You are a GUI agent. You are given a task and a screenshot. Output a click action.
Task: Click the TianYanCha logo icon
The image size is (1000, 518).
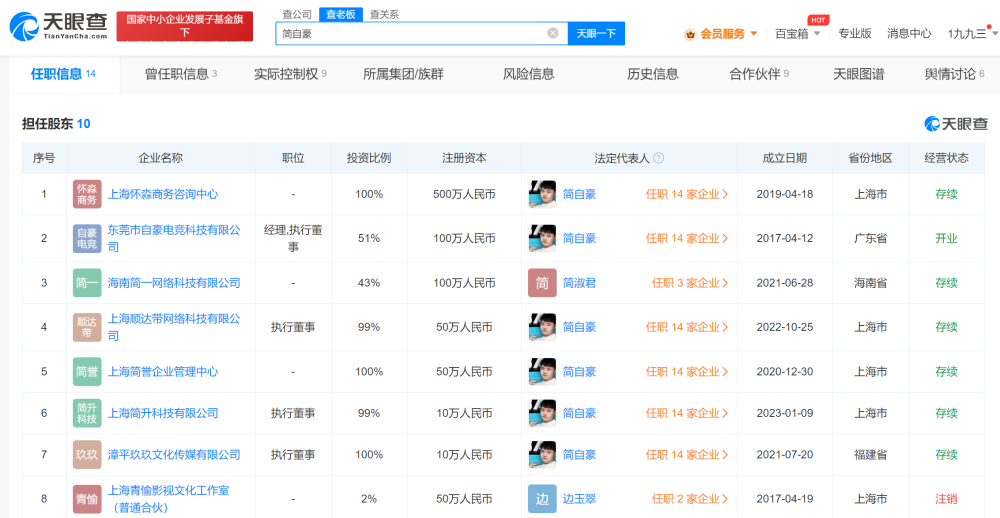(x=24, y=26)
